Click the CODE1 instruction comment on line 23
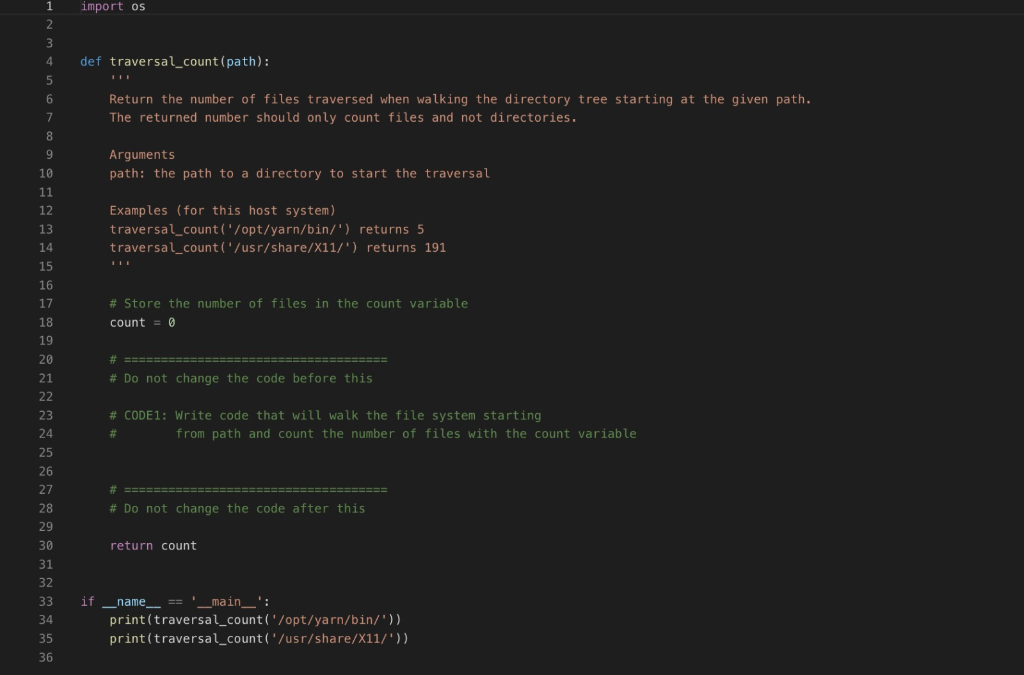 tap(324, 415)
